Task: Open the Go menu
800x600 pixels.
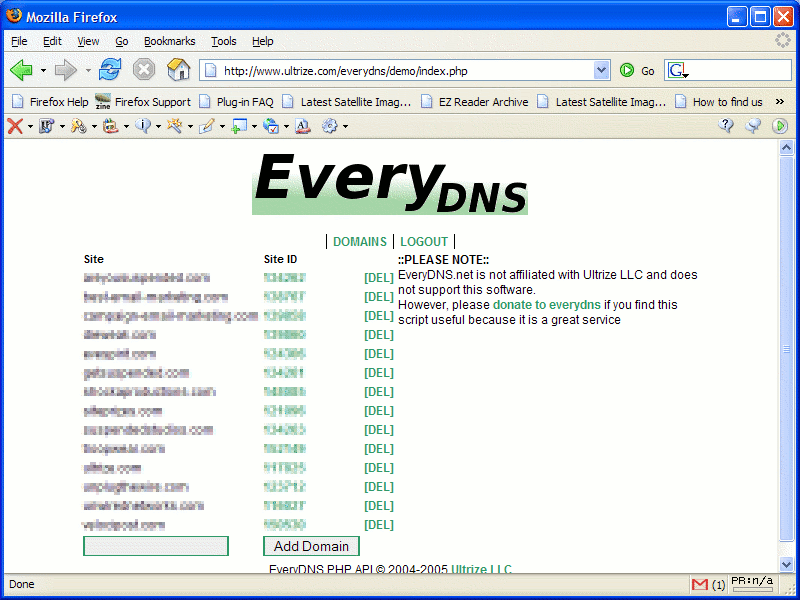Action: click(x=121, y=41)
